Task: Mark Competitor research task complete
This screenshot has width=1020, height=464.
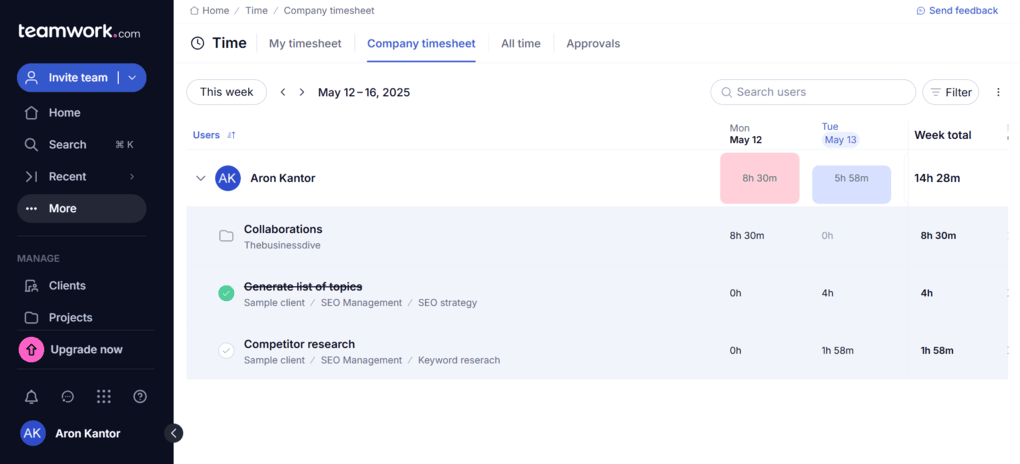Action: pos(226,351)
